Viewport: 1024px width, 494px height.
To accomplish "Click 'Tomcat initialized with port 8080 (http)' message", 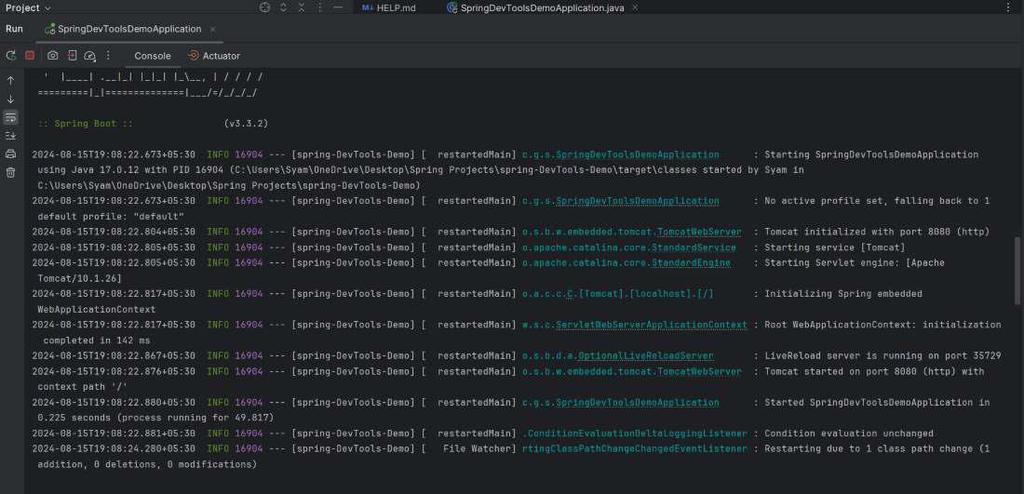I will tap(877, 232).
